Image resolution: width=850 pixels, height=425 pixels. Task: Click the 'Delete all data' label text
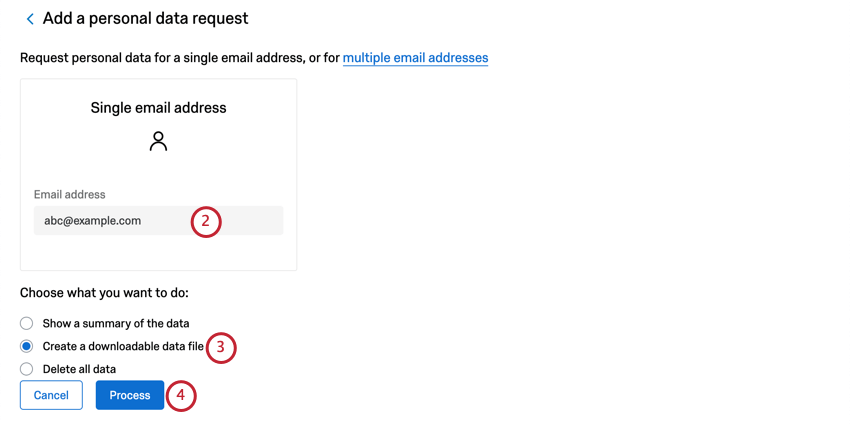tap(79, 369)
